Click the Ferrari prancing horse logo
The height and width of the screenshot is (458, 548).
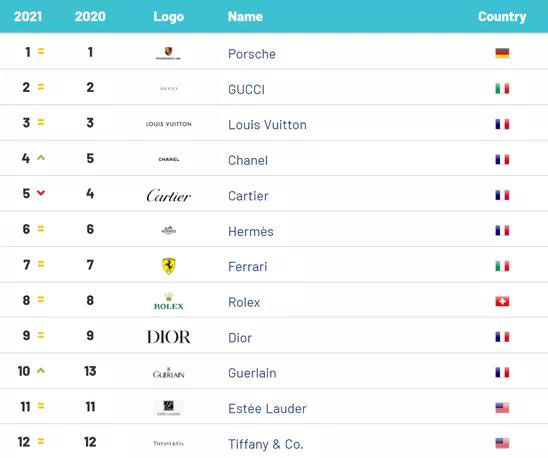169,266
